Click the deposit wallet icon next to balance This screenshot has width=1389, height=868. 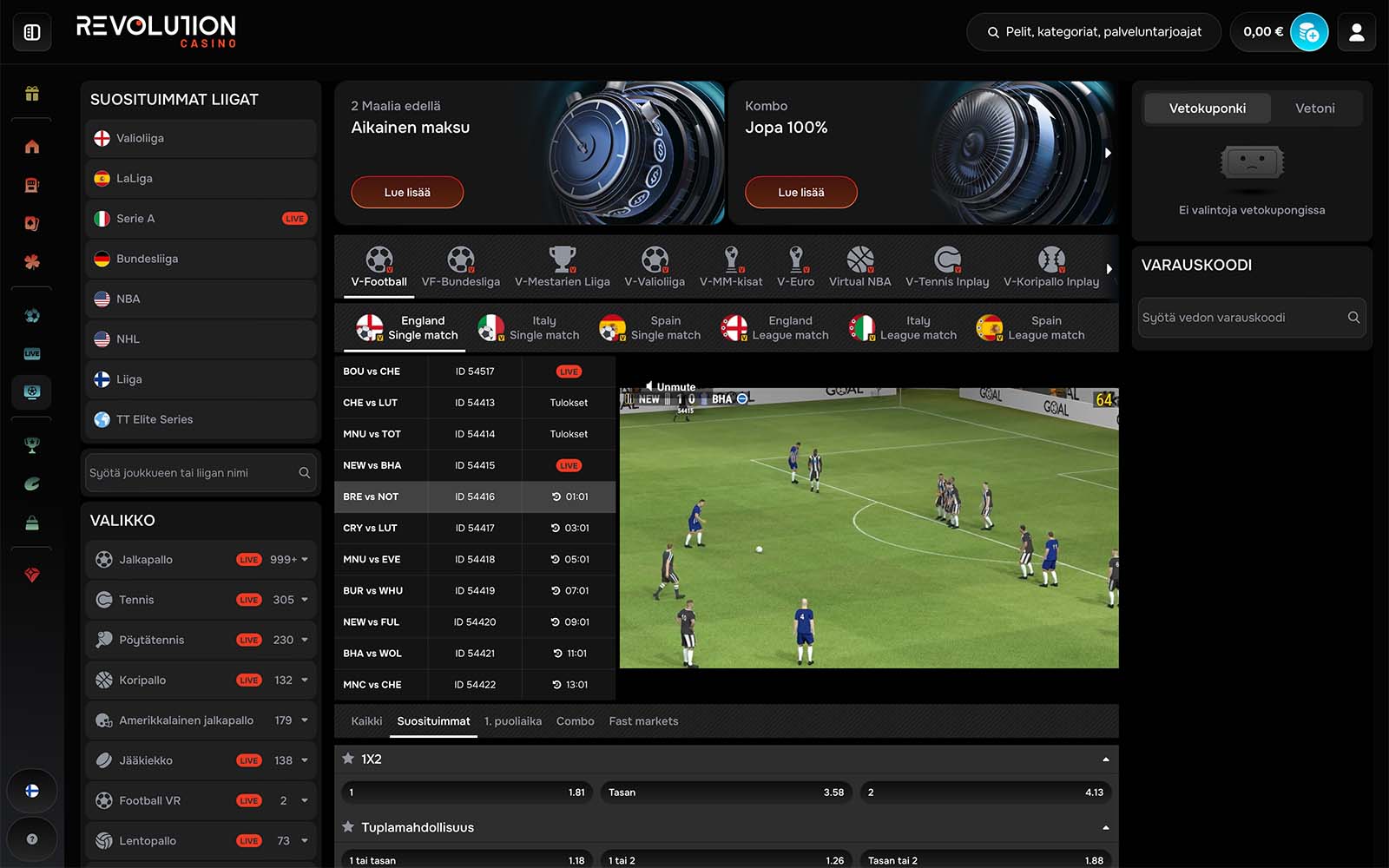[1308, 33]
